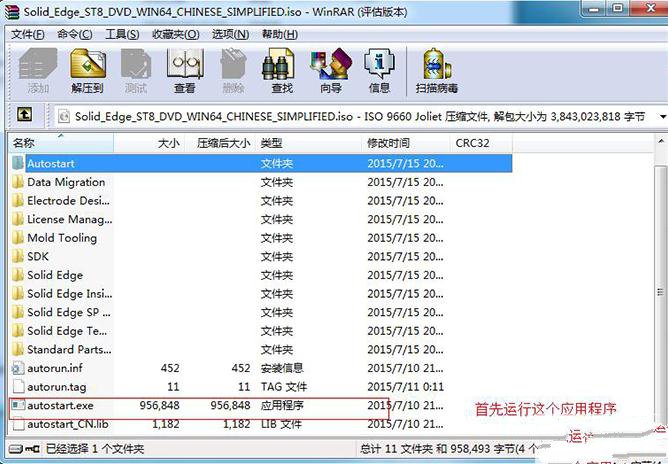The width and height of the screenshot is (668, 464).
Task: Click the 2015/7/11 0:11 modified time
Action: (x=406, y=386)
